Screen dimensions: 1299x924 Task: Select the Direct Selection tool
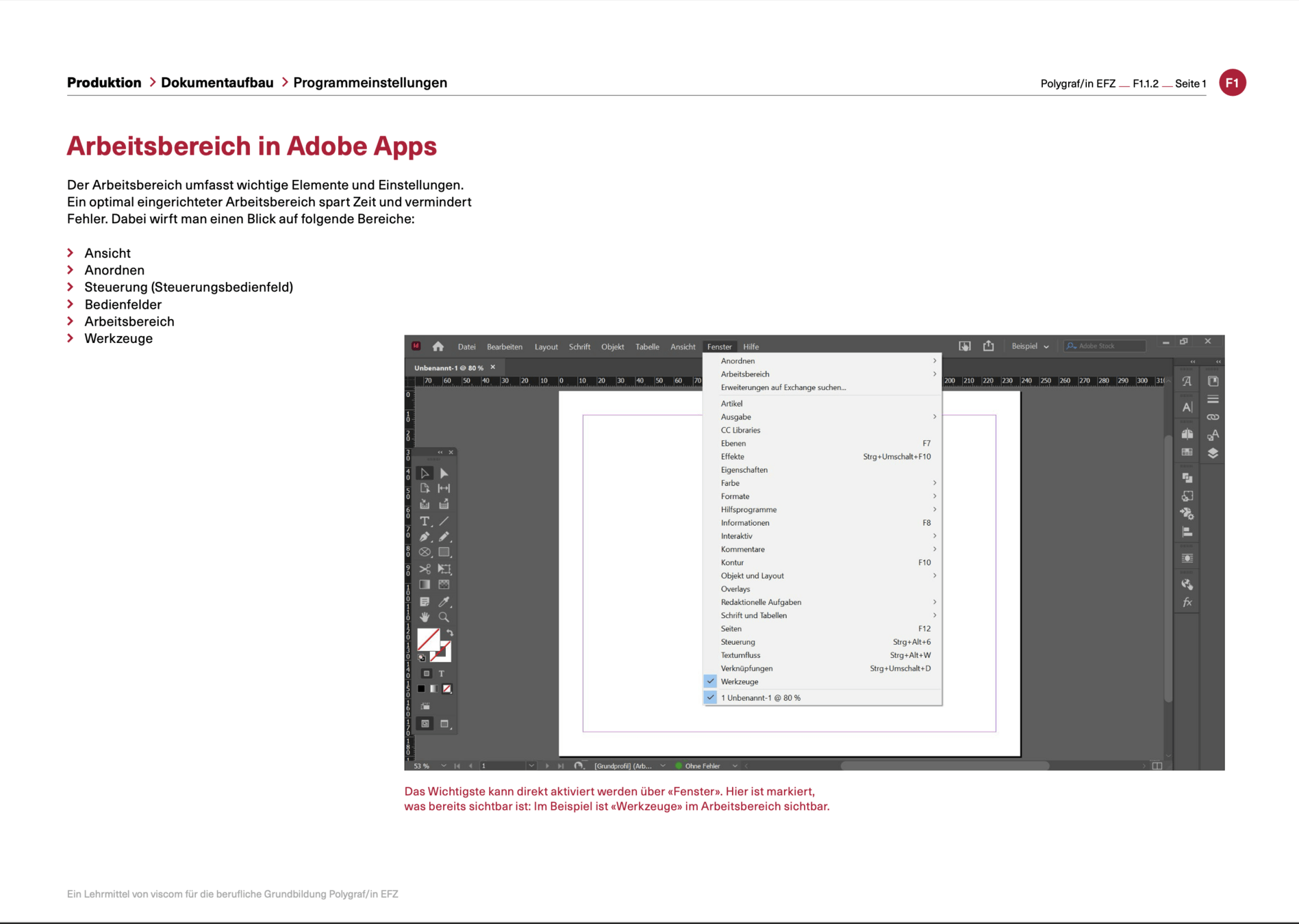[x=444, y=473]
